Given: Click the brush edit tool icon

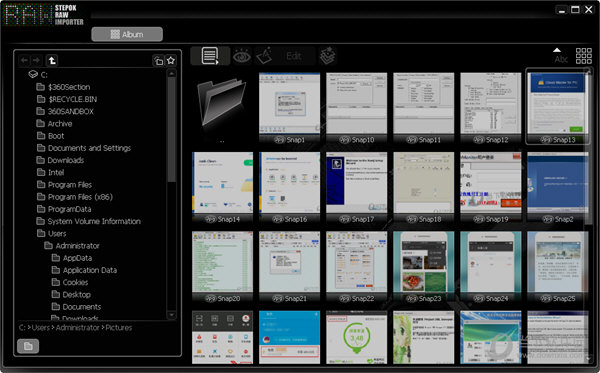Looking at the screenshot, I should [x=265, y=56].
